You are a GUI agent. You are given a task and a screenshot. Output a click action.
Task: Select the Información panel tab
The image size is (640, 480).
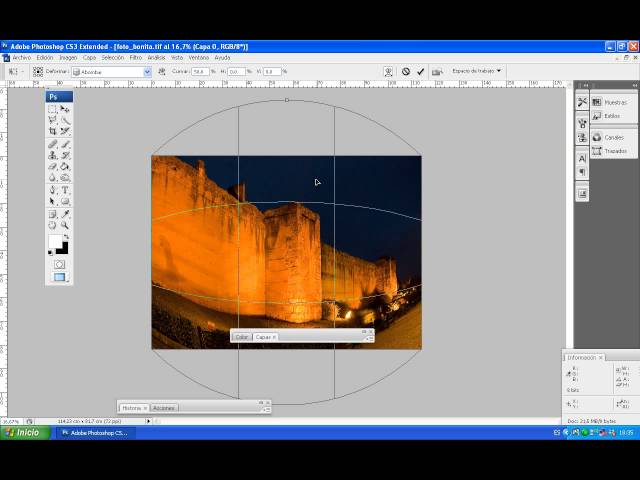click(584, 358)
